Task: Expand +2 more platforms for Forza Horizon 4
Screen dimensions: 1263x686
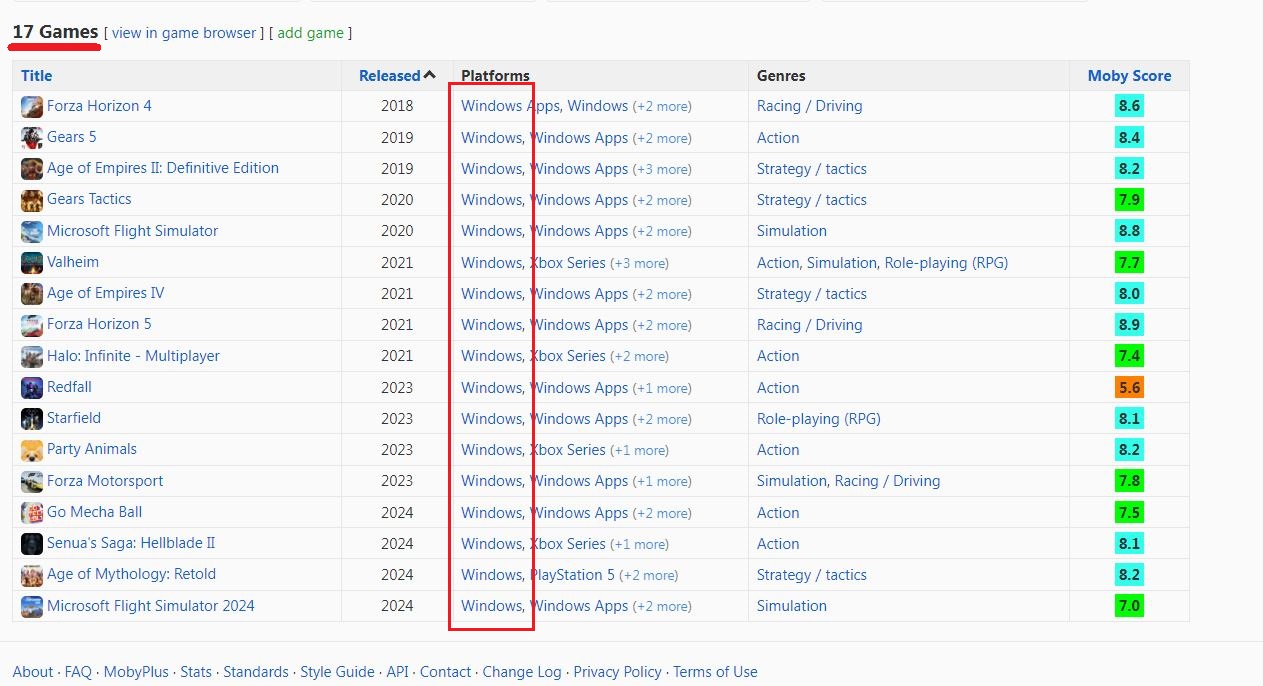Action: [x=662, y=107]
